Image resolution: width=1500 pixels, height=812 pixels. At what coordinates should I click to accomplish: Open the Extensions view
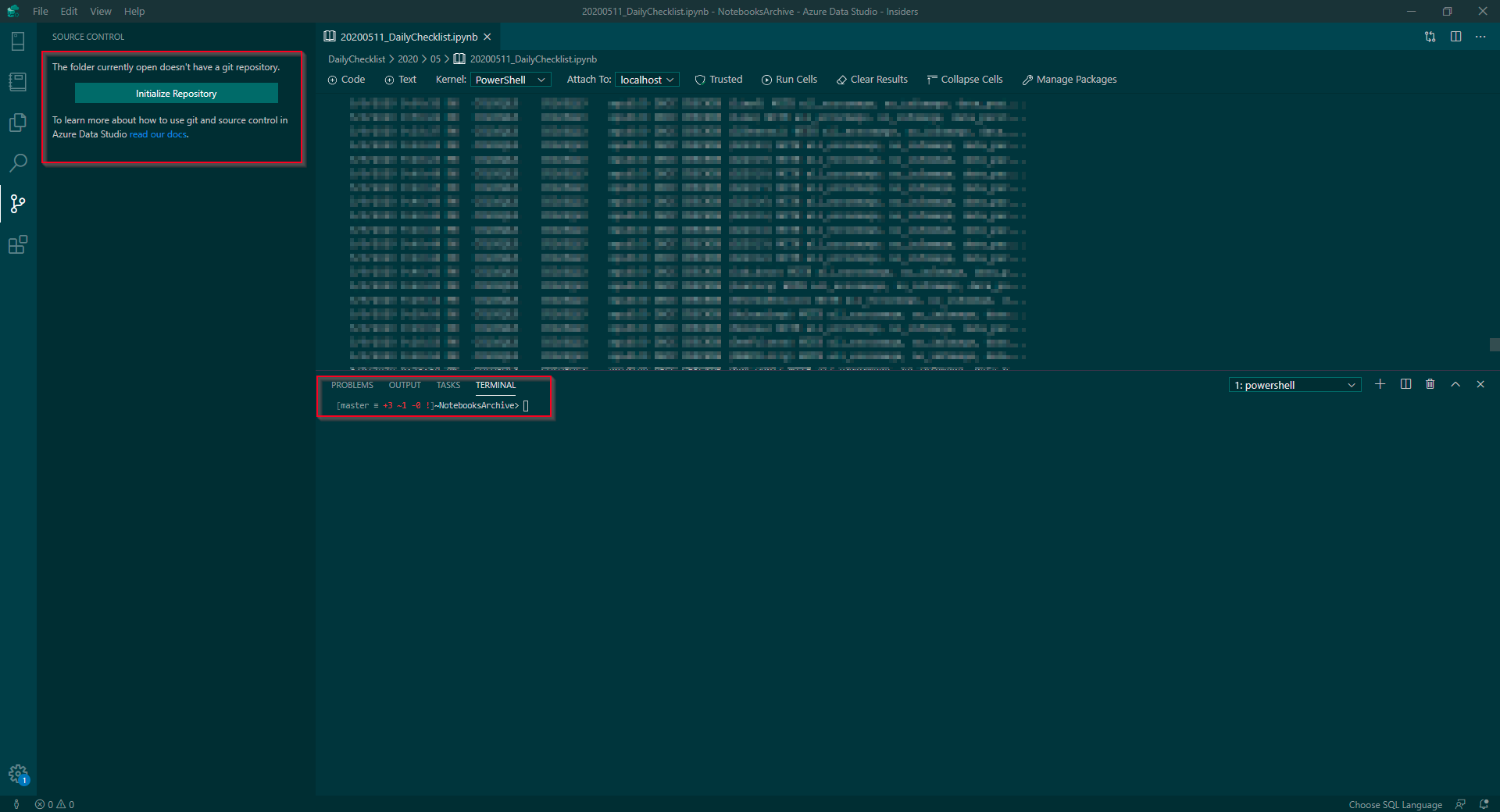pyautogui.click(x=17, y=244)
